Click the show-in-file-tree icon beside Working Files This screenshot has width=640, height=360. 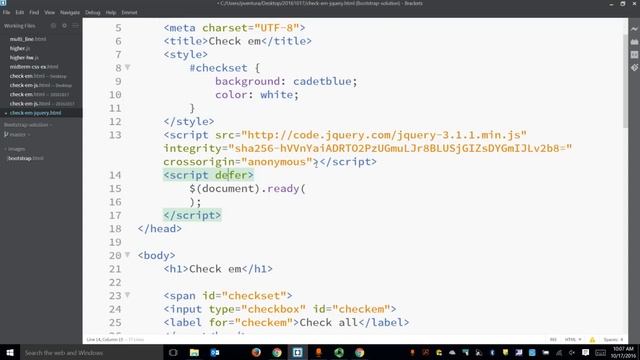[x=53, y=26]
